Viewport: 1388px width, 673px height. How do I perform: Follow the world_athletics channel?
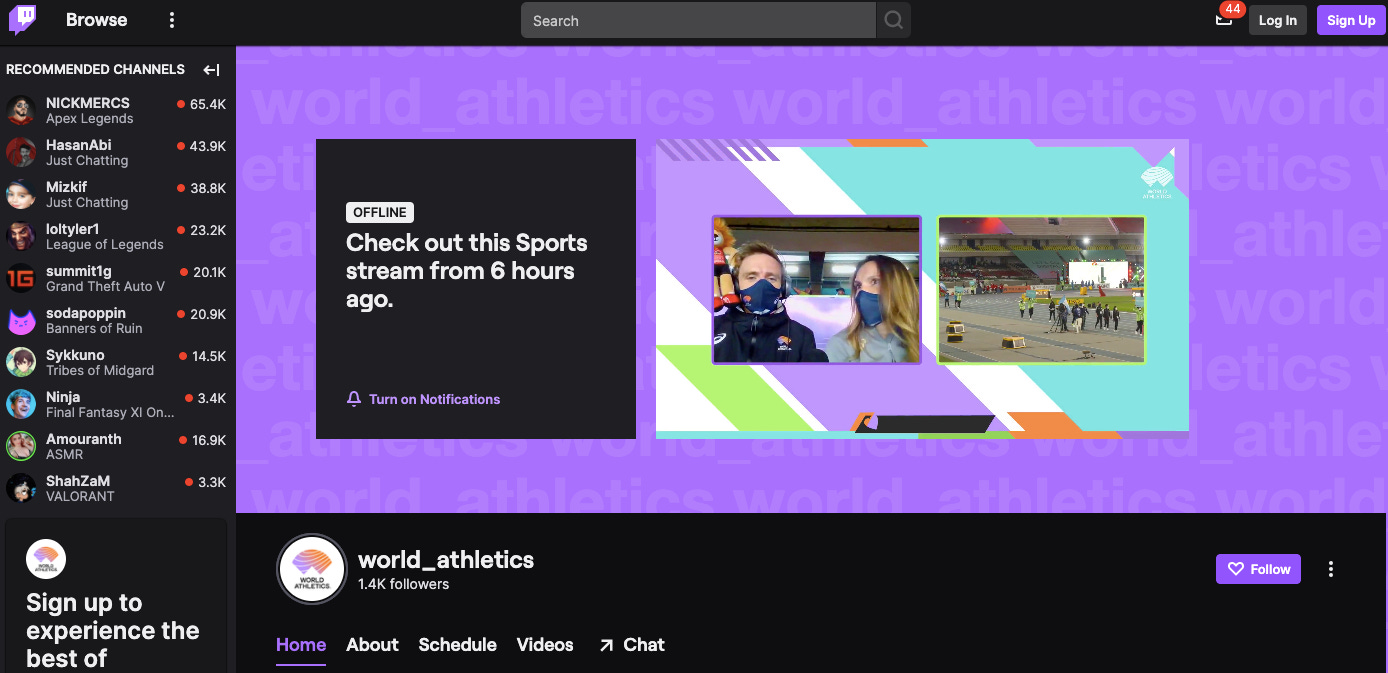click(1258, 569)
